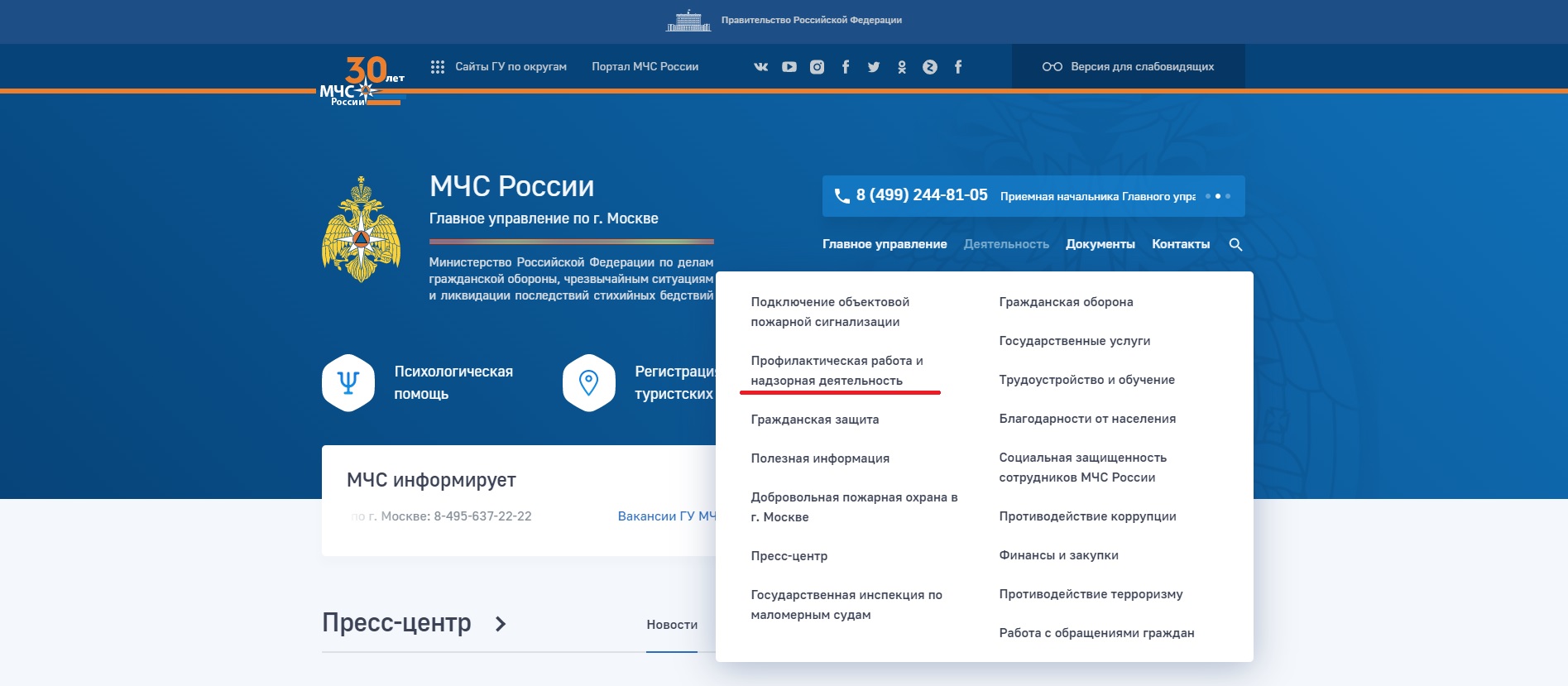Screen dimensions: 1568x686
Task: Select Финансы и закупки entry
Action: point(1059,555)
